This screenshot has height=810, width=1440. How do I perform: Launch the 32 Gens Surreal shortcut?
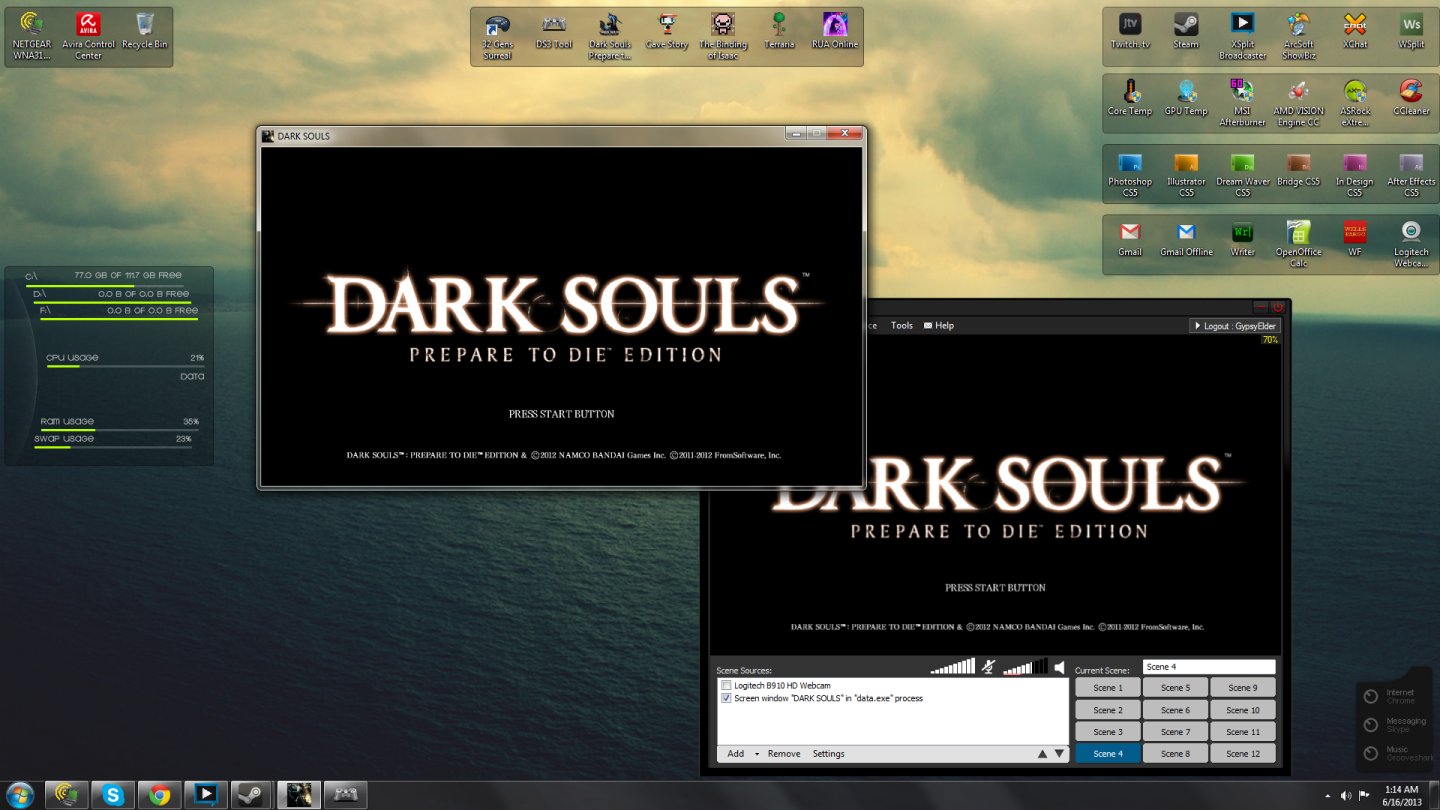tap(497, 37)
